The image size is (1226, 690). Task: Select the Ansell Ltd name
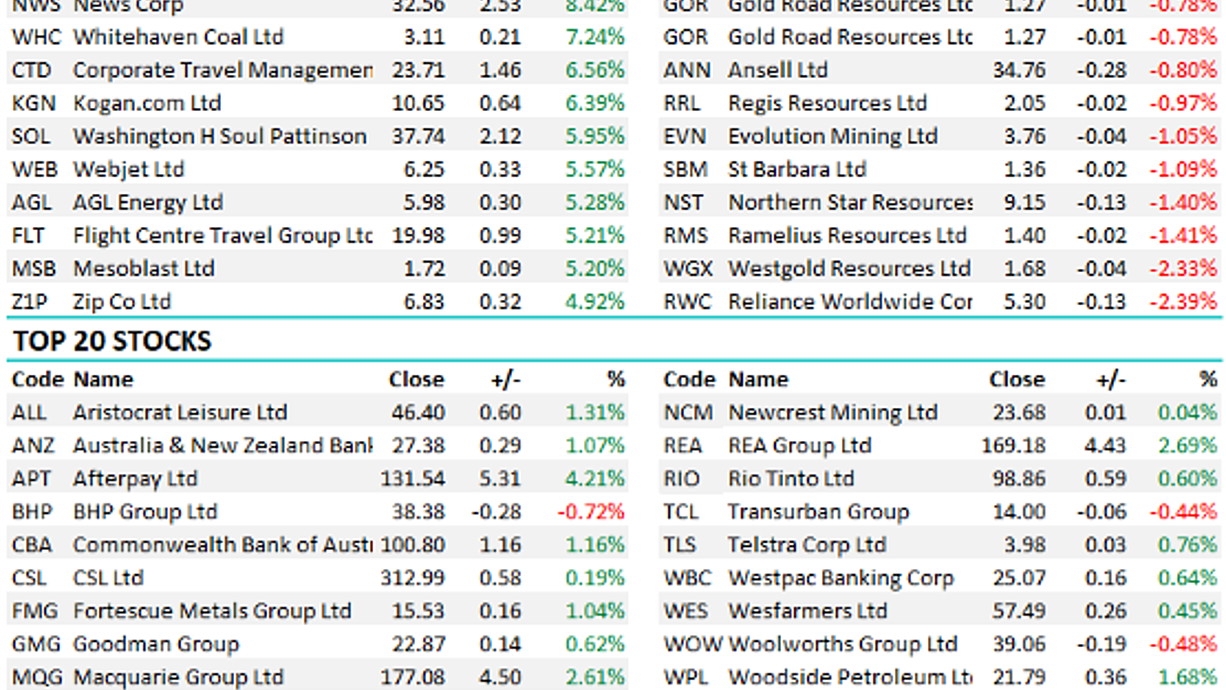[778, 70]
